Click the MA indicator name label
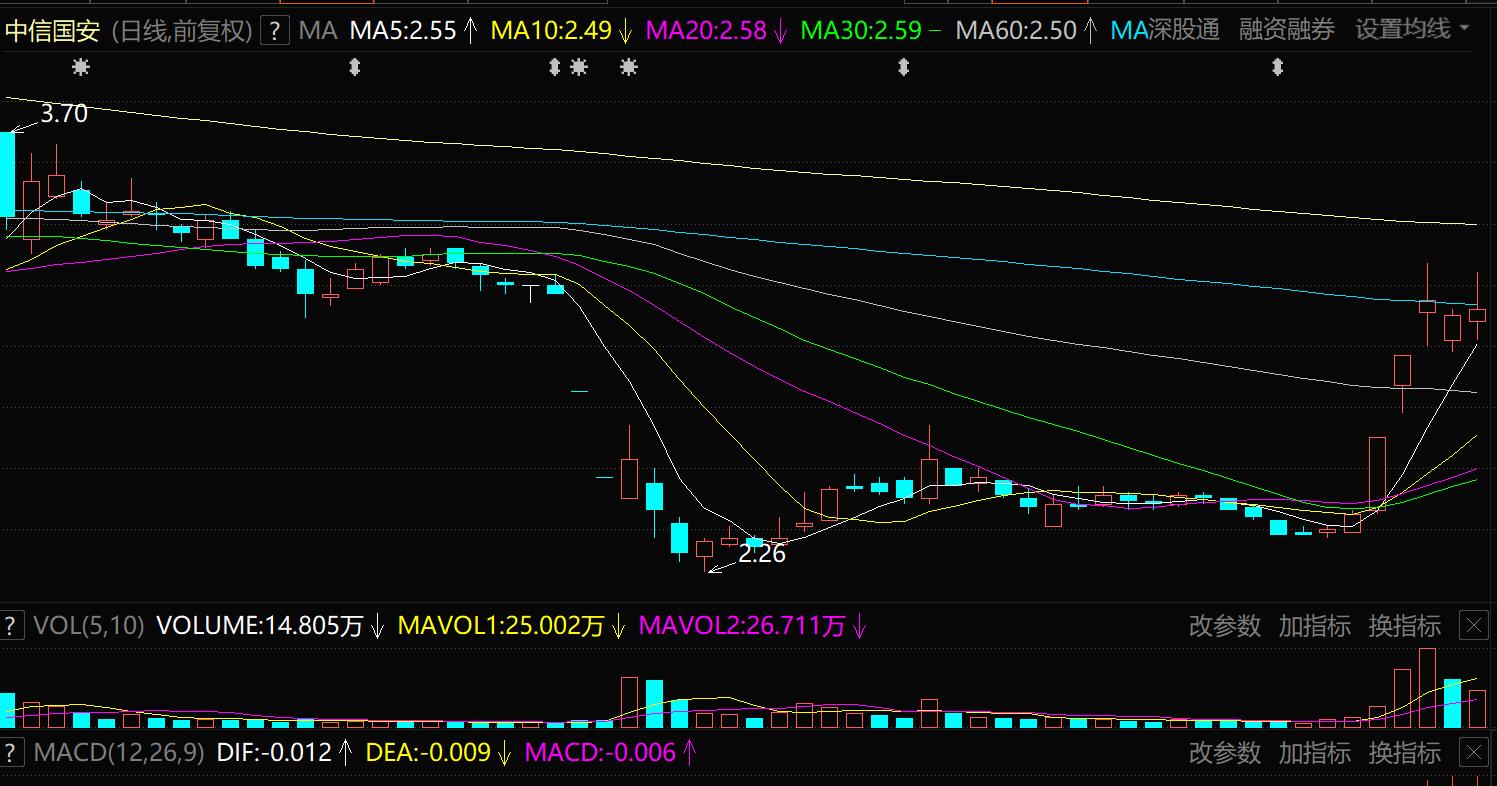The image size is (1497, 786). point(318,31)
